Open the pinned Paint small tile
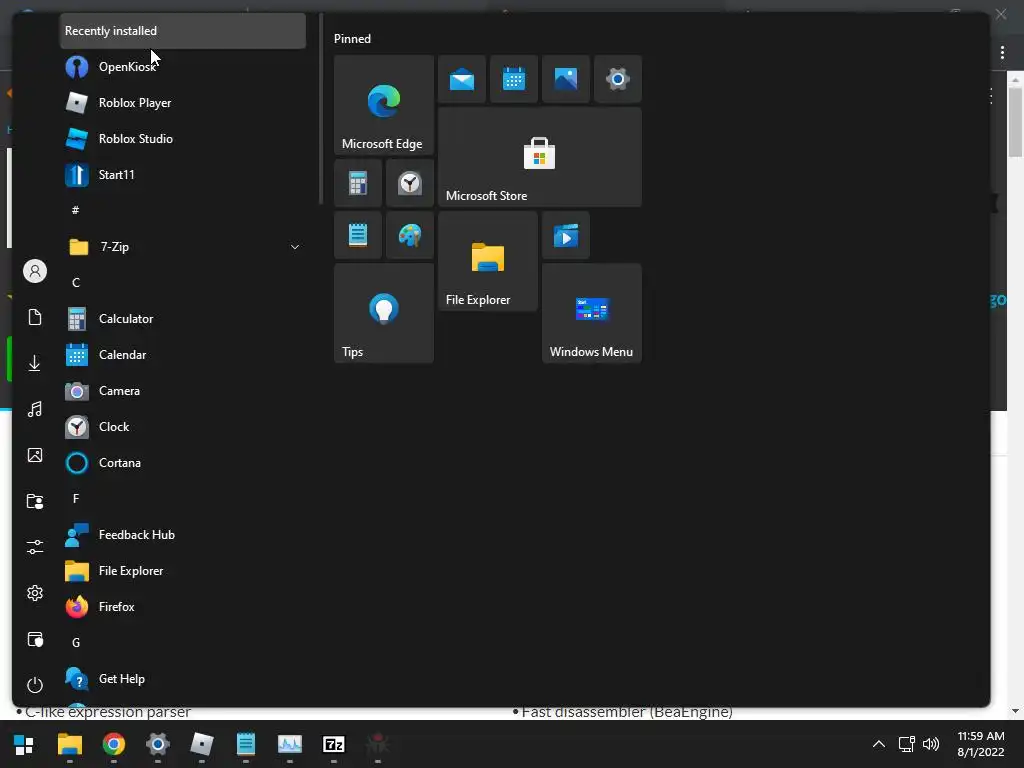 [x=410, y=235]
